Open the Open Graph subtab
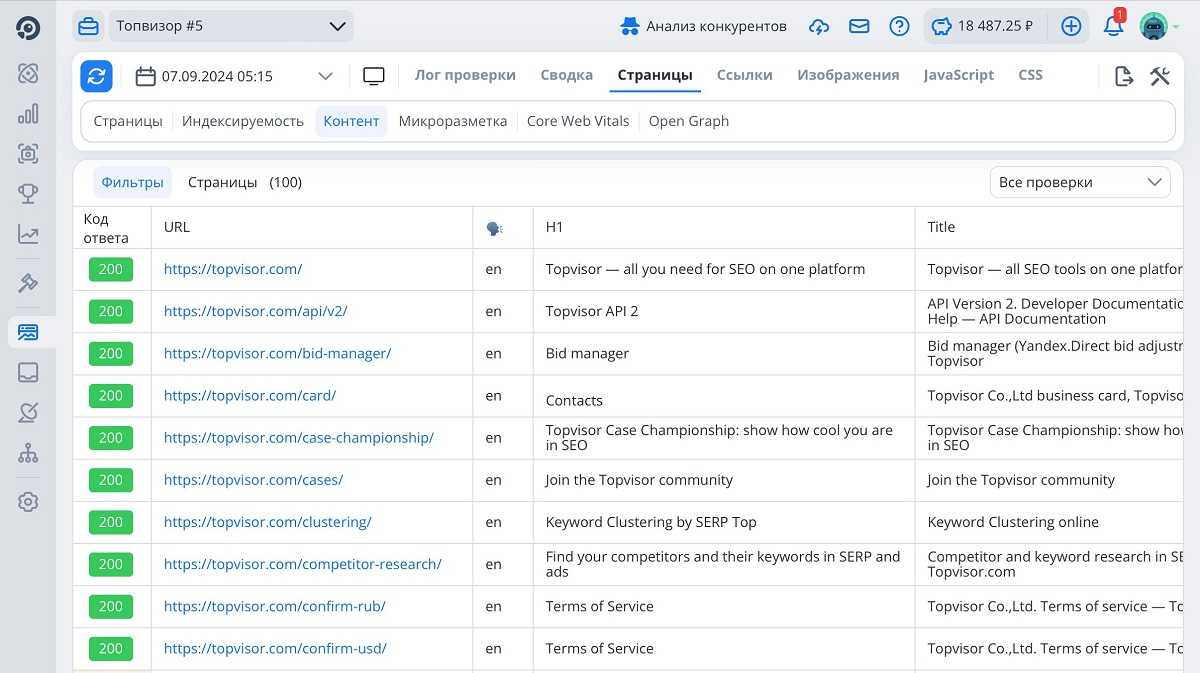Screen dimensions: 1200x673 pos(689,121)
